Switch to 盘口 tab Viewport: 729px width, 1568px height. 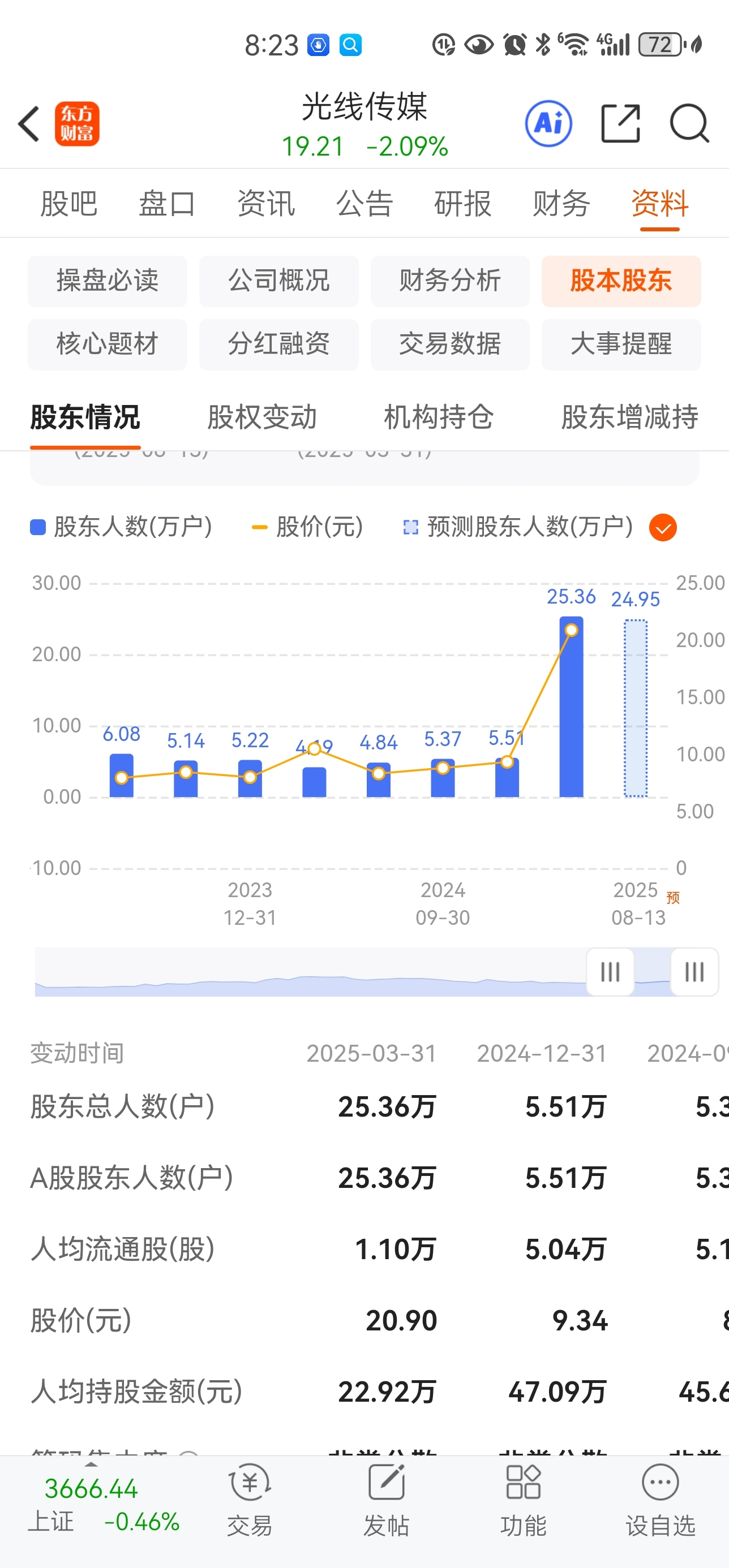tap(167, 203)
